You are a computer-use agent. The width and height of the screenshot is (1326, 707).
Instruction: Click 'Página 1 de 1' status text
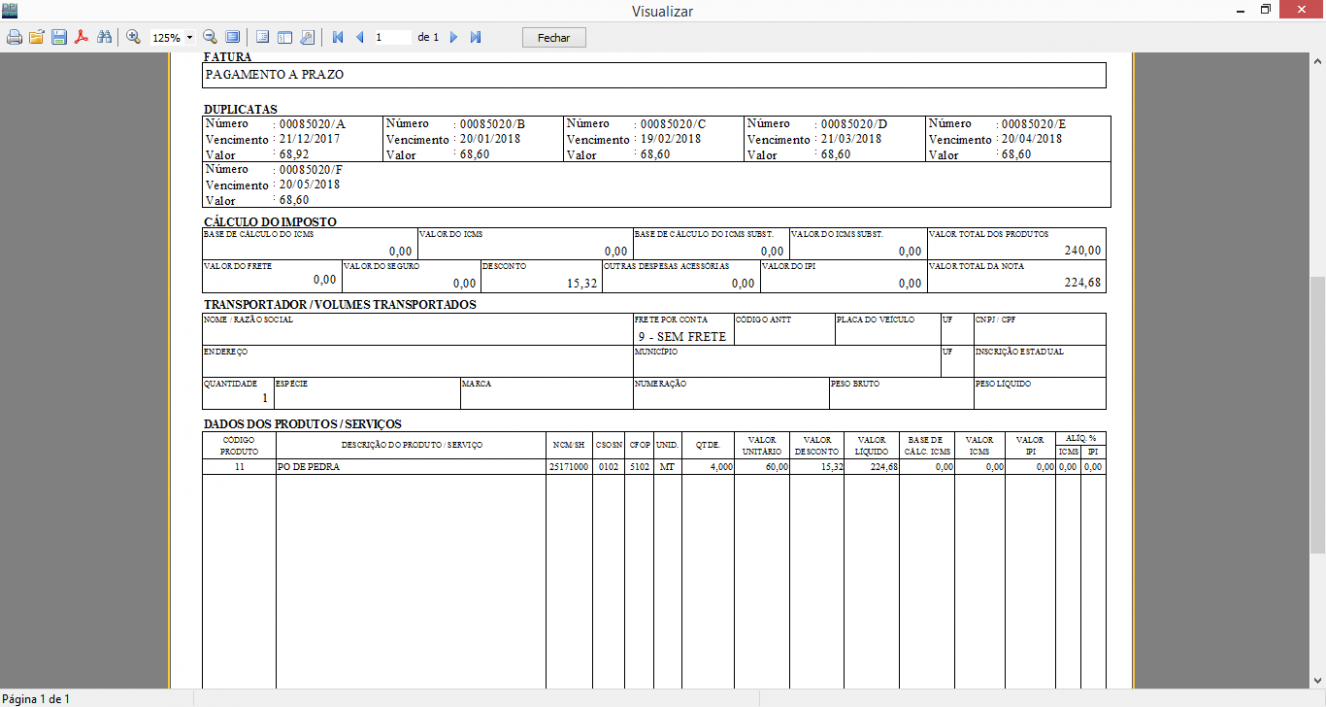(36, 699)
